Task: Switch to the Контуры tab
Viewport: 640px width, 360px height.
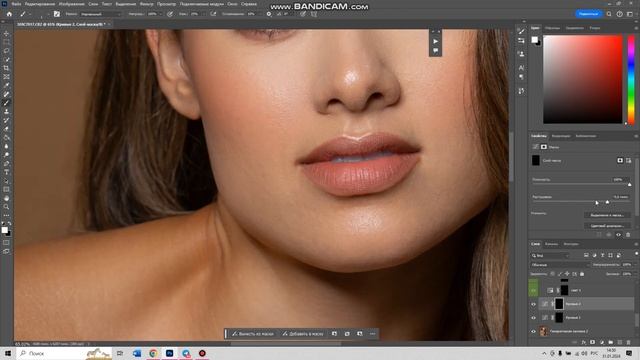Action: (x=571, y=244)
